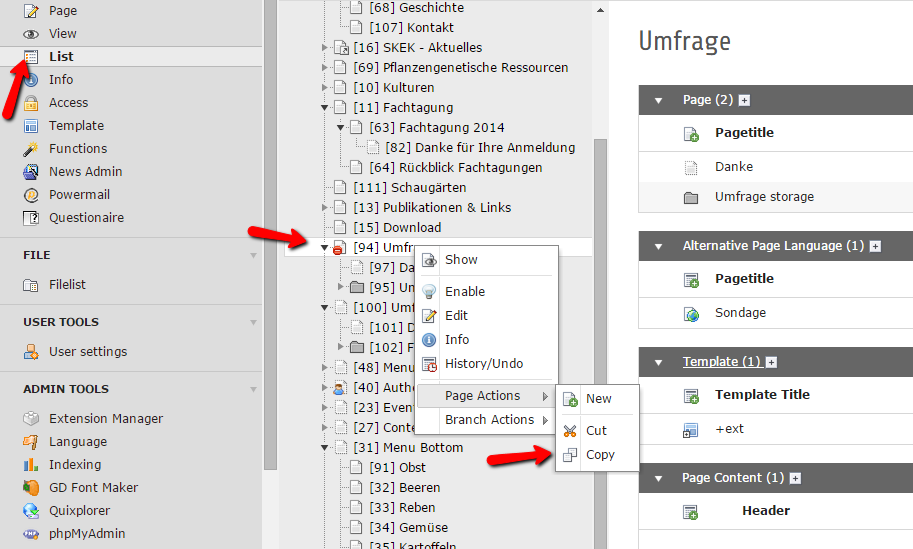Click the New page icon in submenu
The image size is (913, 549).
pyautogui.click(x=570, y=399)
